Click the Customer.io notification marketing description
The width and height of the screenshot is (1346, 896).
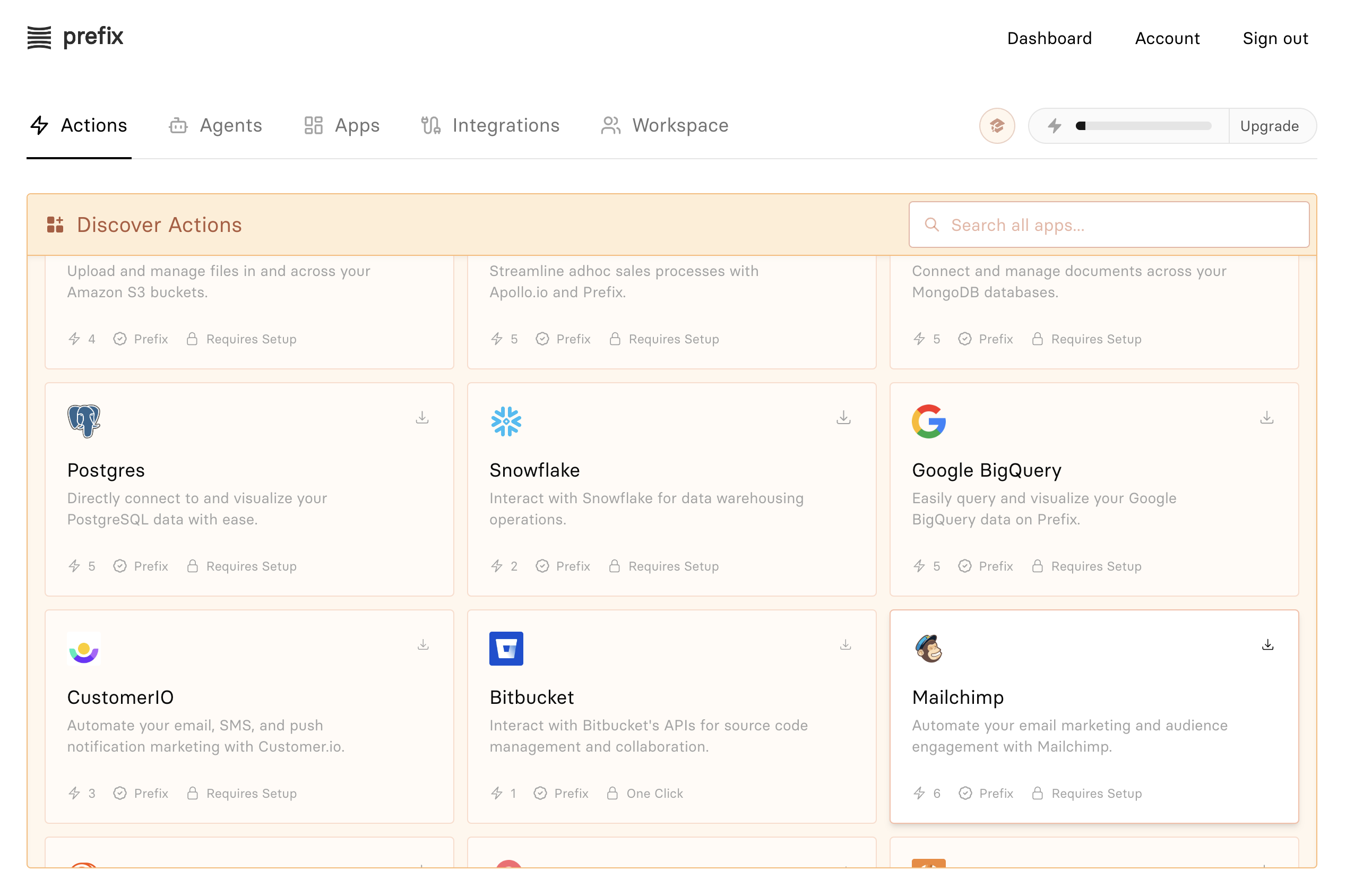click(206, 736)
